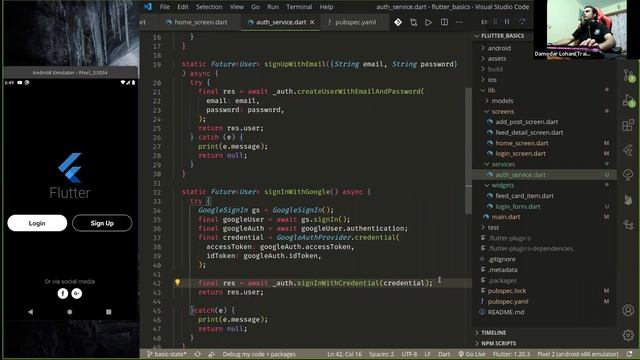
Task: Expand the ios folder
Action: pyautogui.click(x=491, y=80)
